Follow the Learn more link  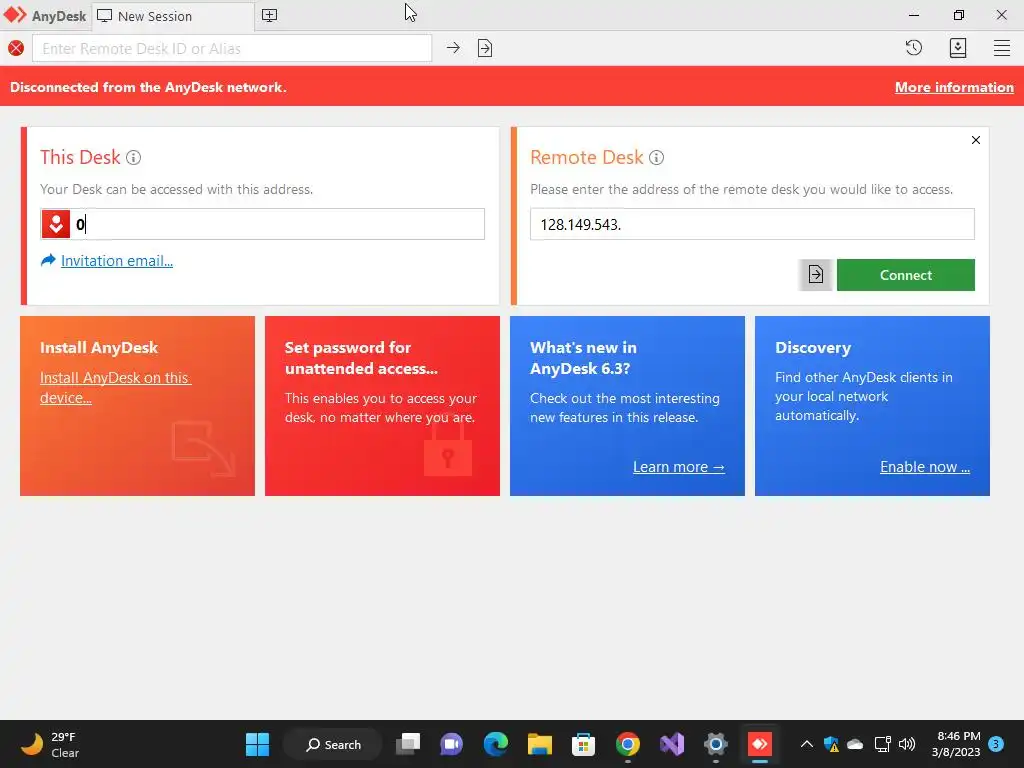679,467
